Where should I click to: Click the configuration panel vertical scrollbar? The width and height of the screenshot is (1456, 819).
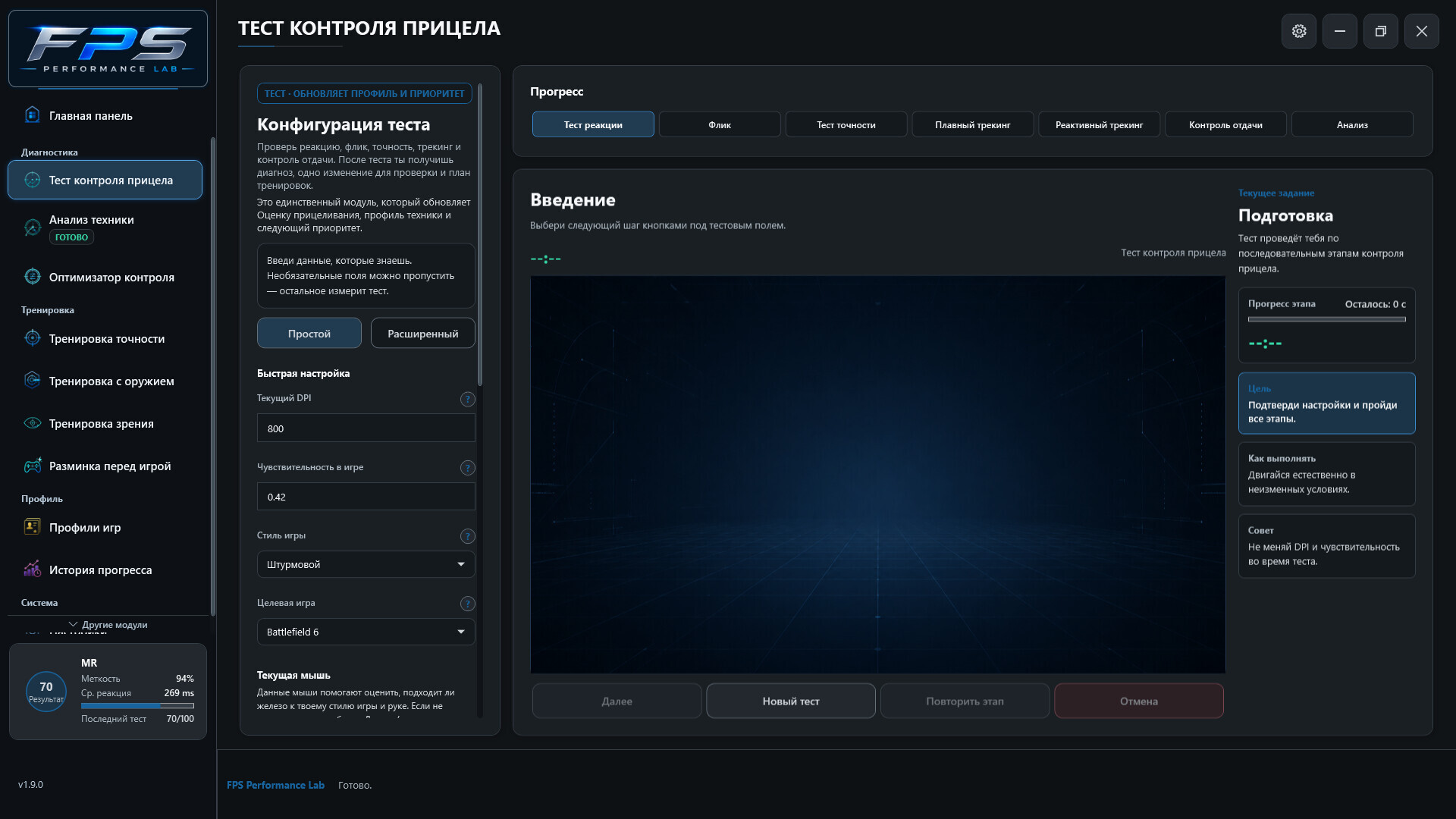480,234
